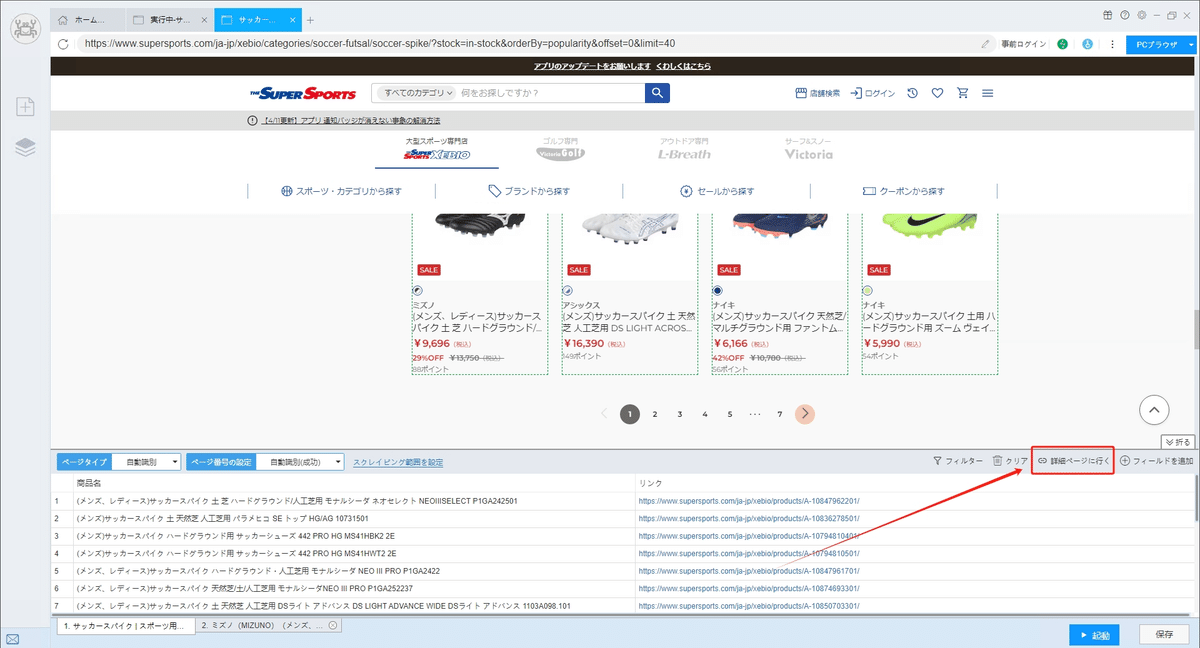Open the すべてのカテゴリ dropdown
Screen dimensions: 1200x648
pyautogui.click(x=415, y=93)
